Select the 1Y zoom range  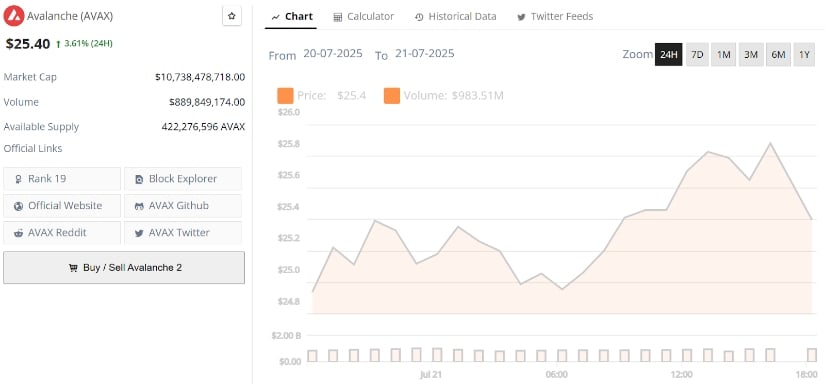(804, 55)
